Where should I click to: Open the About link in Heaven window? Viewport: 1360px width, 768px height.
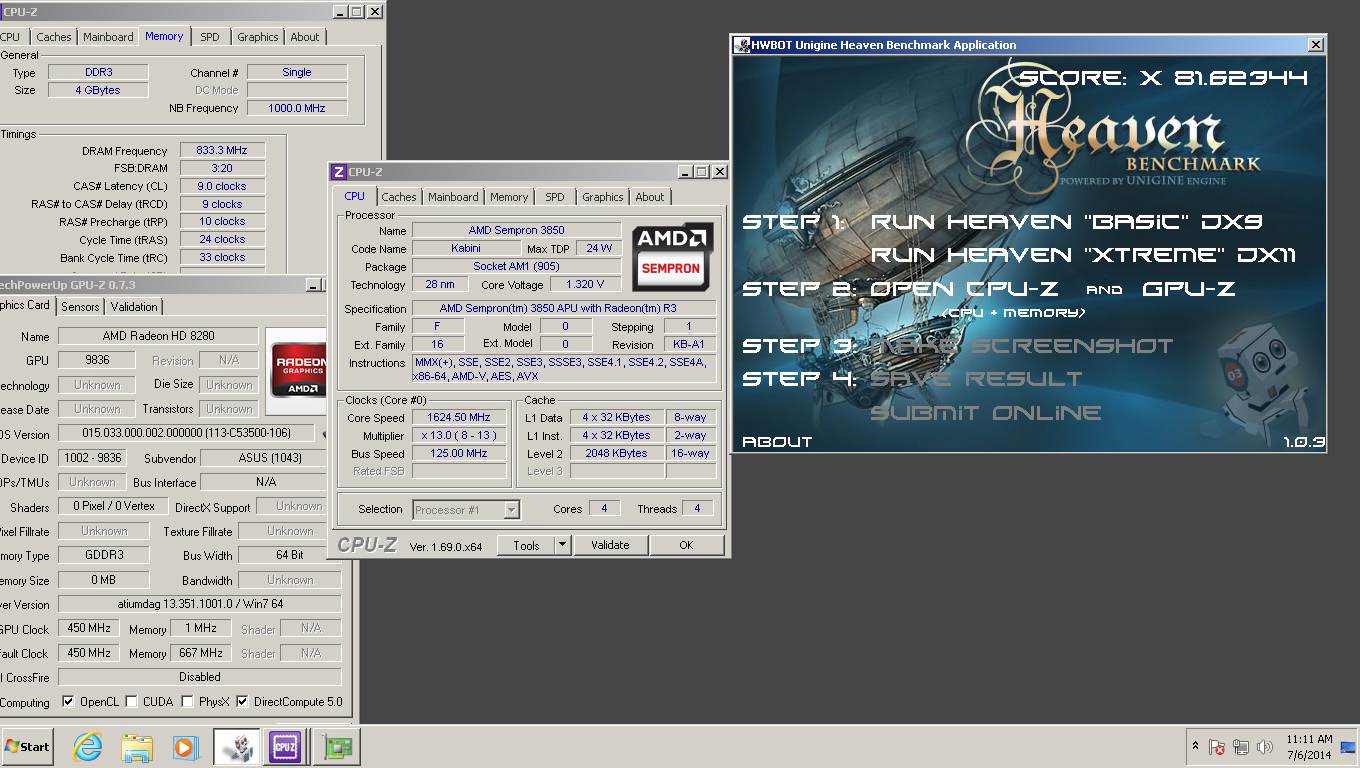[x=777, y=441]
